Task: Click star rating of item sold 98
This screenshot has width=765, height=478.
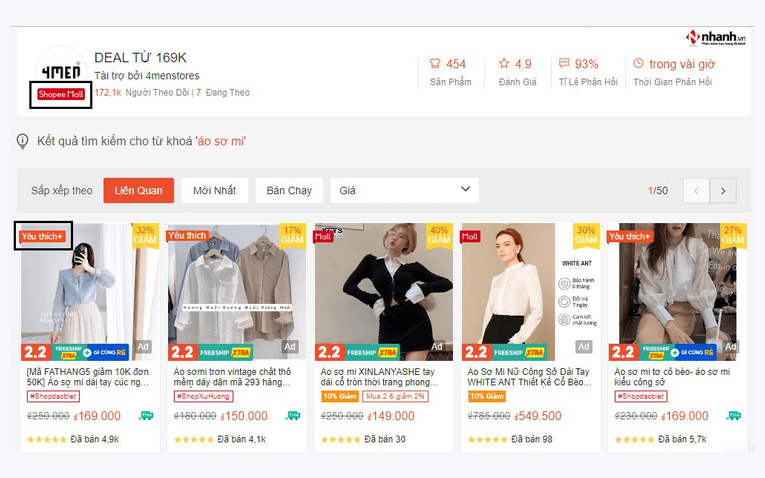Action: 487,439
